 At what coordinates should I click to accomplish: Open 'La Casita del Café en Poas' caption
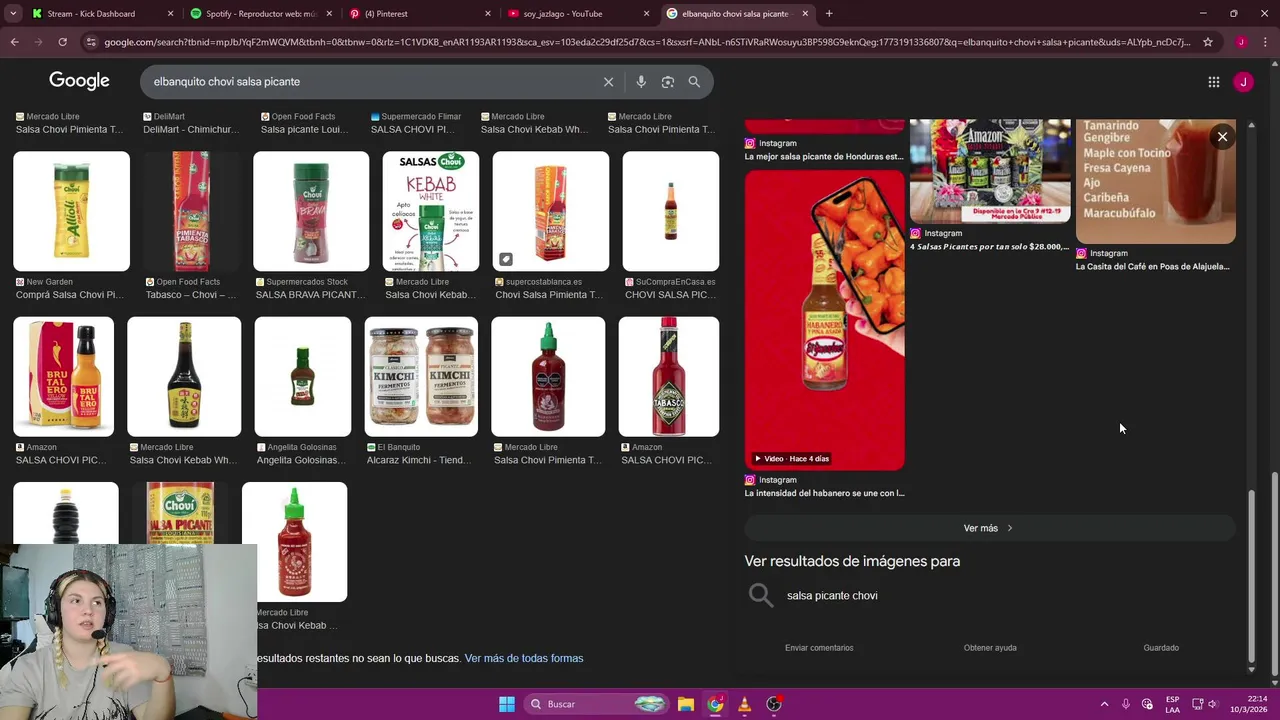pos(1152,267)
